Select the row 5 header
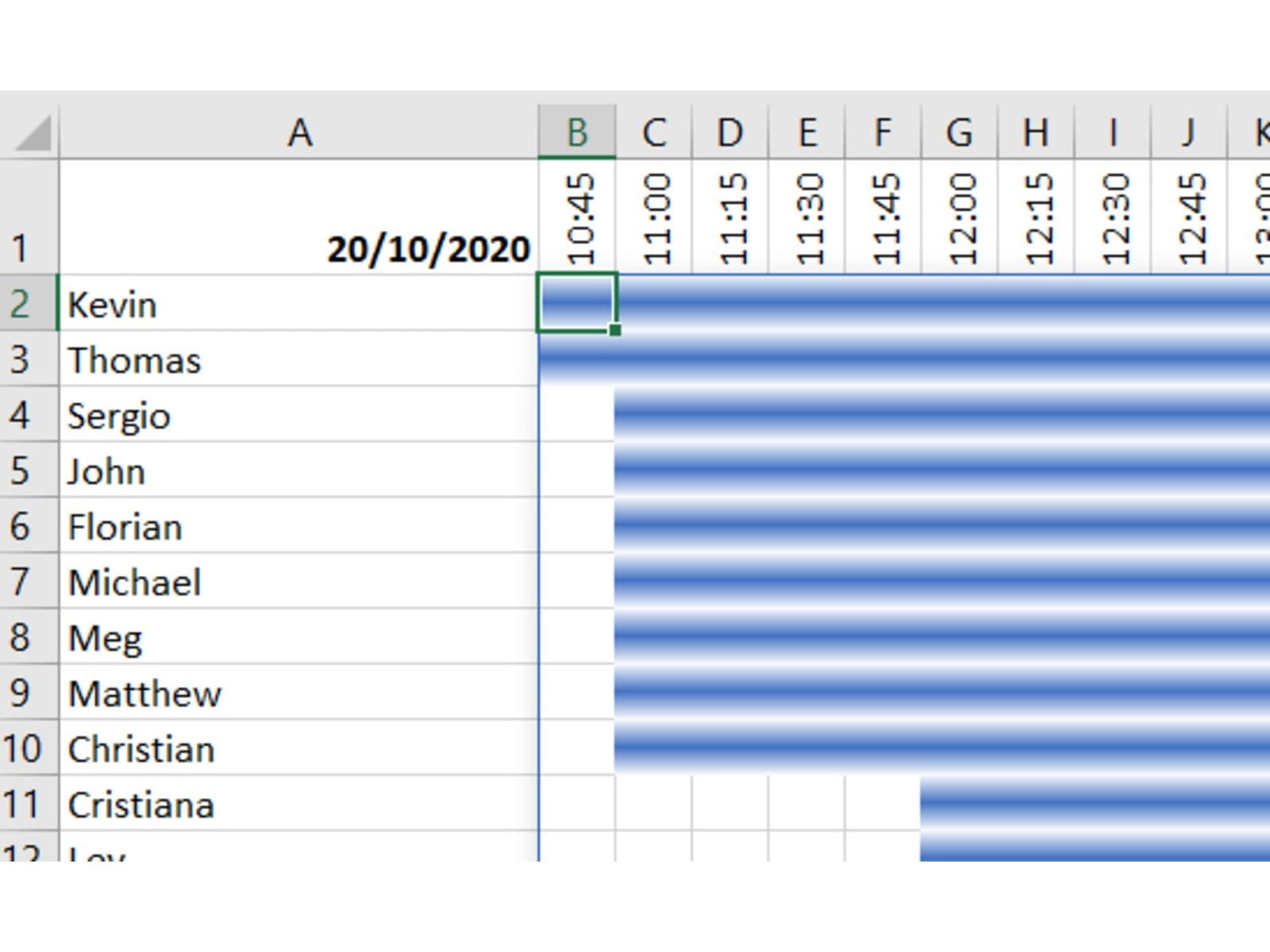Image resolution: width=1270 pixels, height=952 pixels. point(21,470)
